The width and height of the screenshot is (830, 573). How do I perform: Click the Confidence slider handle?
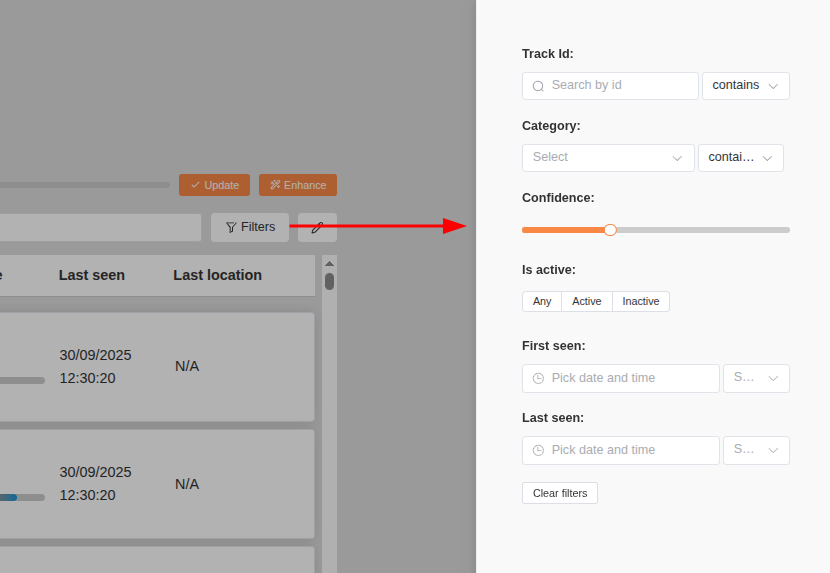click(610, 230)
